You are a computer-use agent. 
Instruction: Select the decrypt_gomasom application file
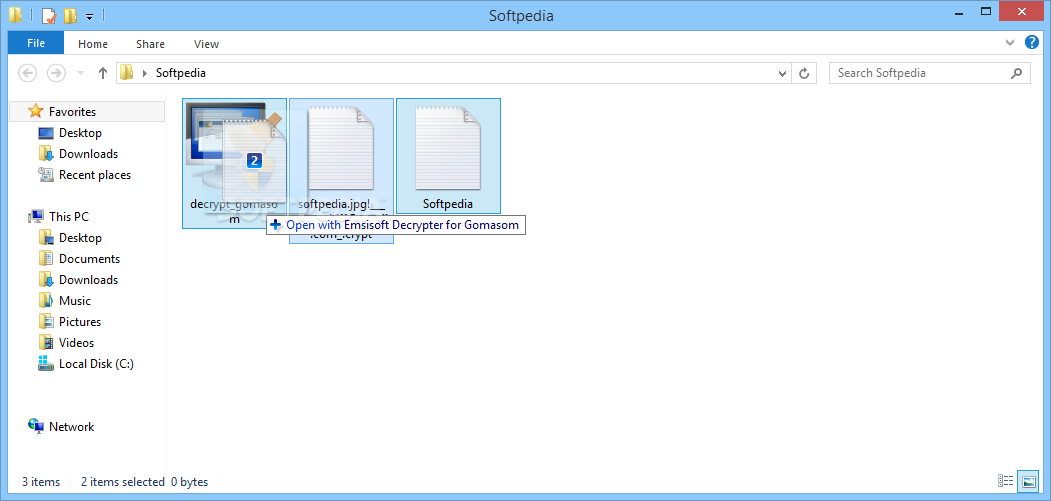point(235,163)
